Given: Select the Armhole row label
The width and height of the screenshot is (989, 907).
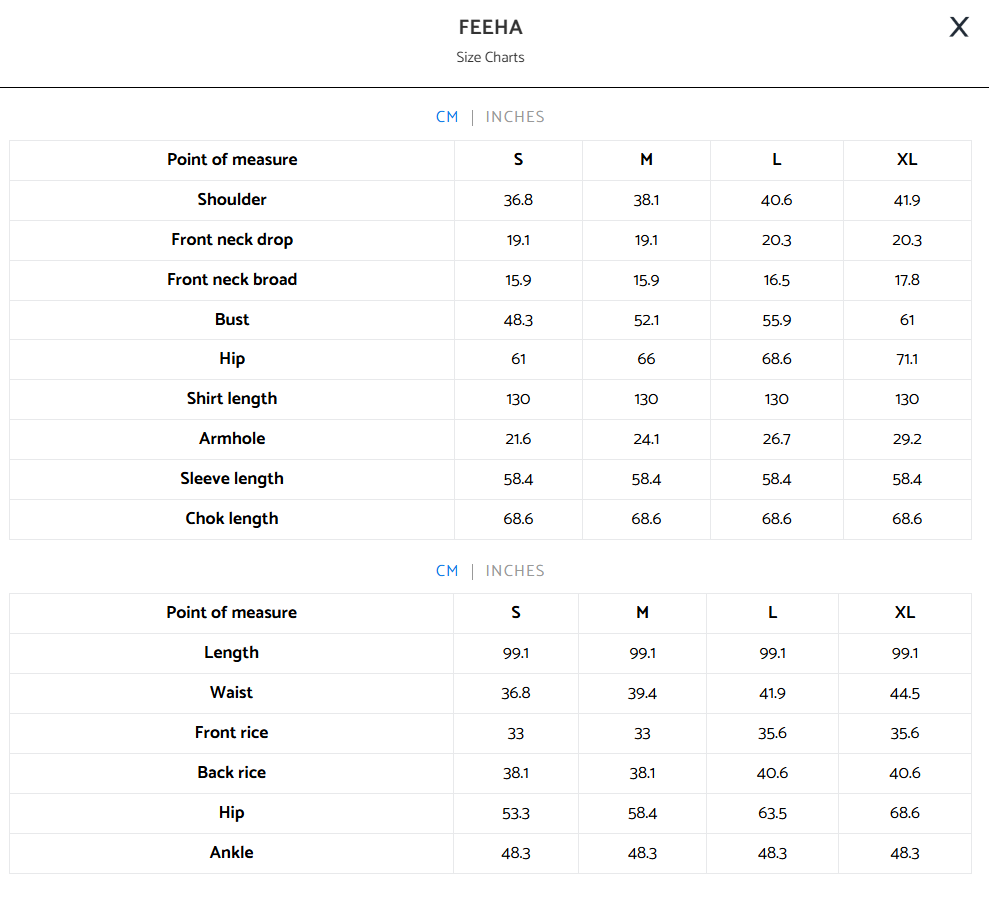Looking at the screenshot, I should click(232, 439).
